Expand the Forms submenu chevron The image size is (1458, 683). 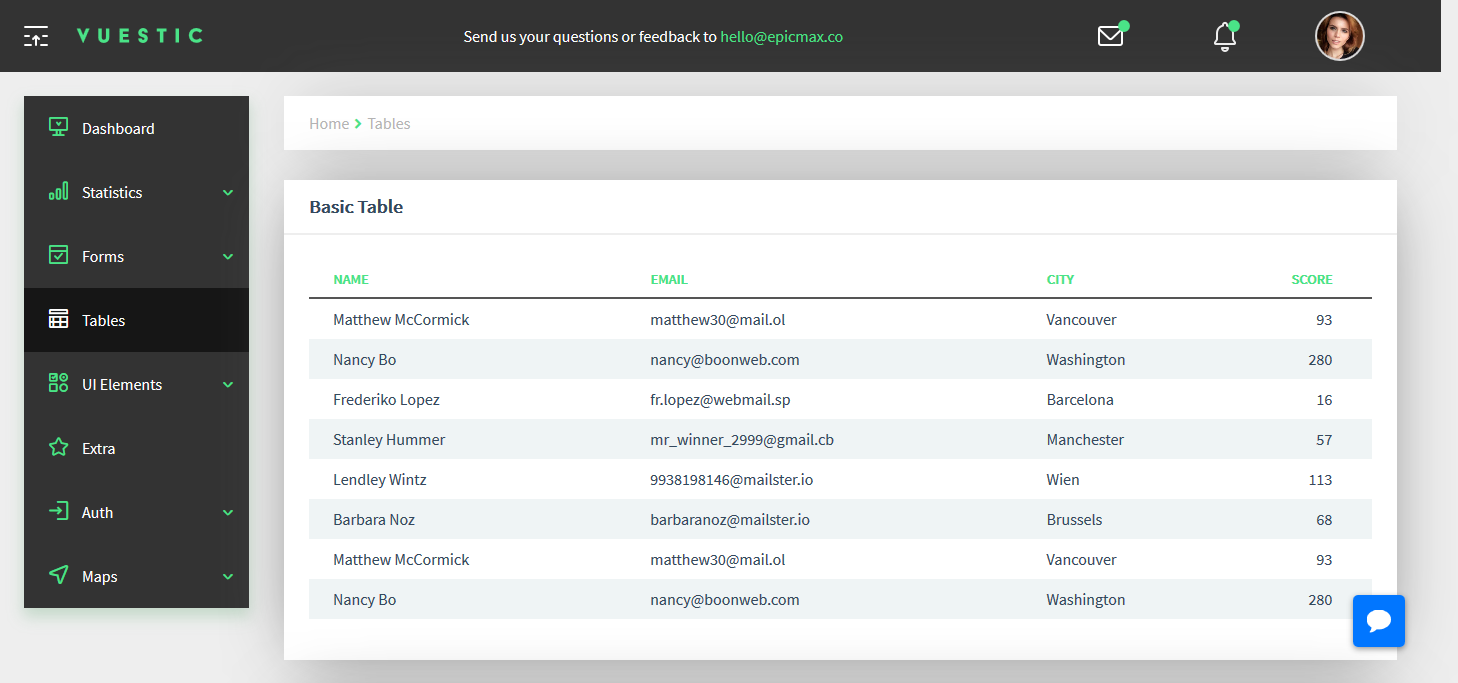click(x=228, y=257)
